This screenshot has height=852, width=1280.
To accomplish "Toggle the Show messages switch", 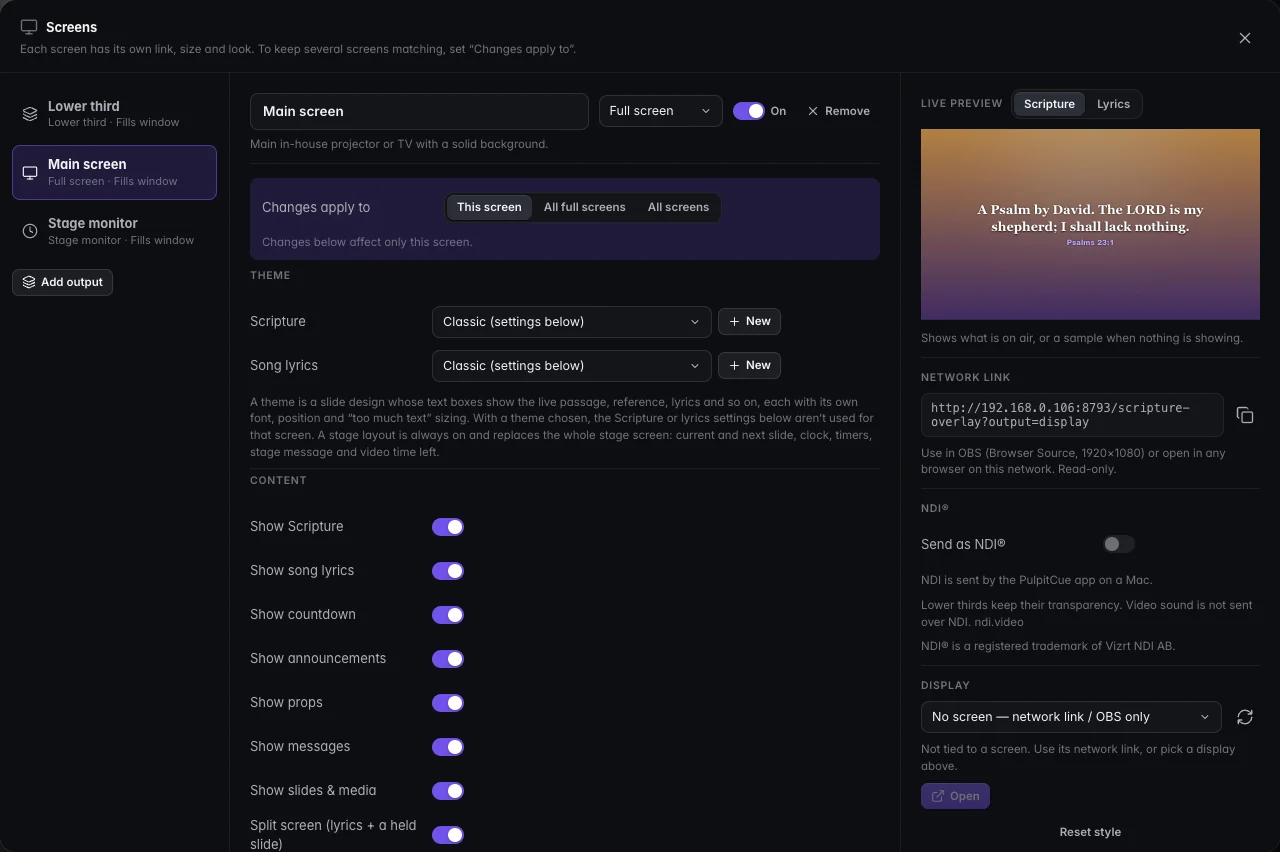I will tap(448, 747).
